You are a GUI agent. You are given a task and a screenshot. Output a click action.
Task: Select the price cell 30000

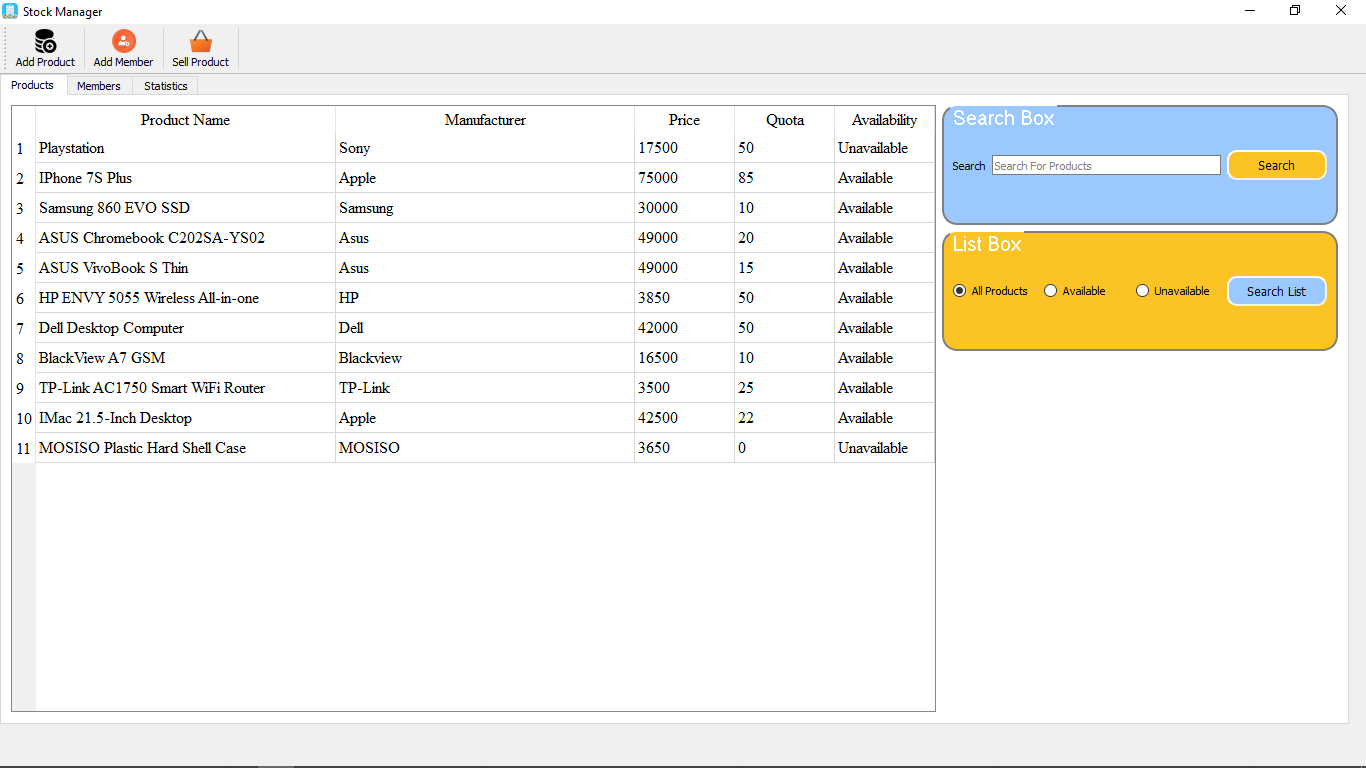pos(685,208)
